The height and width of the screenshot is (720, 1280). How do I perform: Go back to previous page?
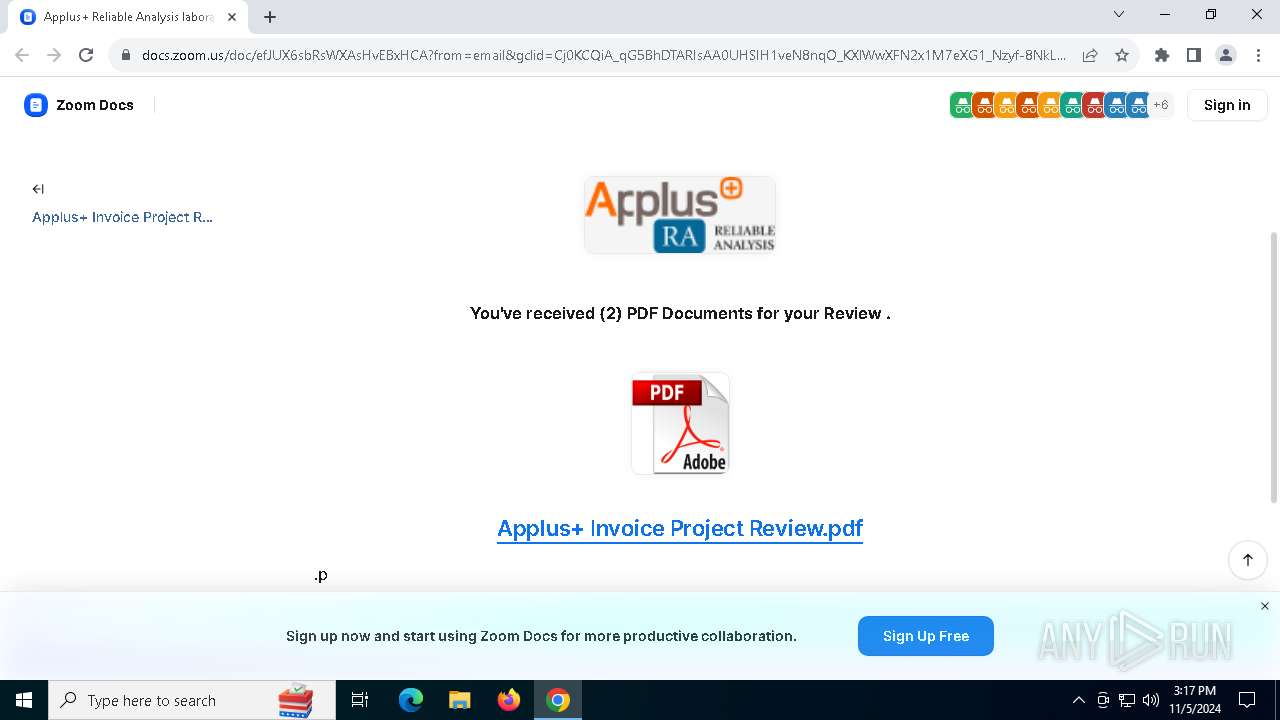pyautogui.click(x=22, y=55)
